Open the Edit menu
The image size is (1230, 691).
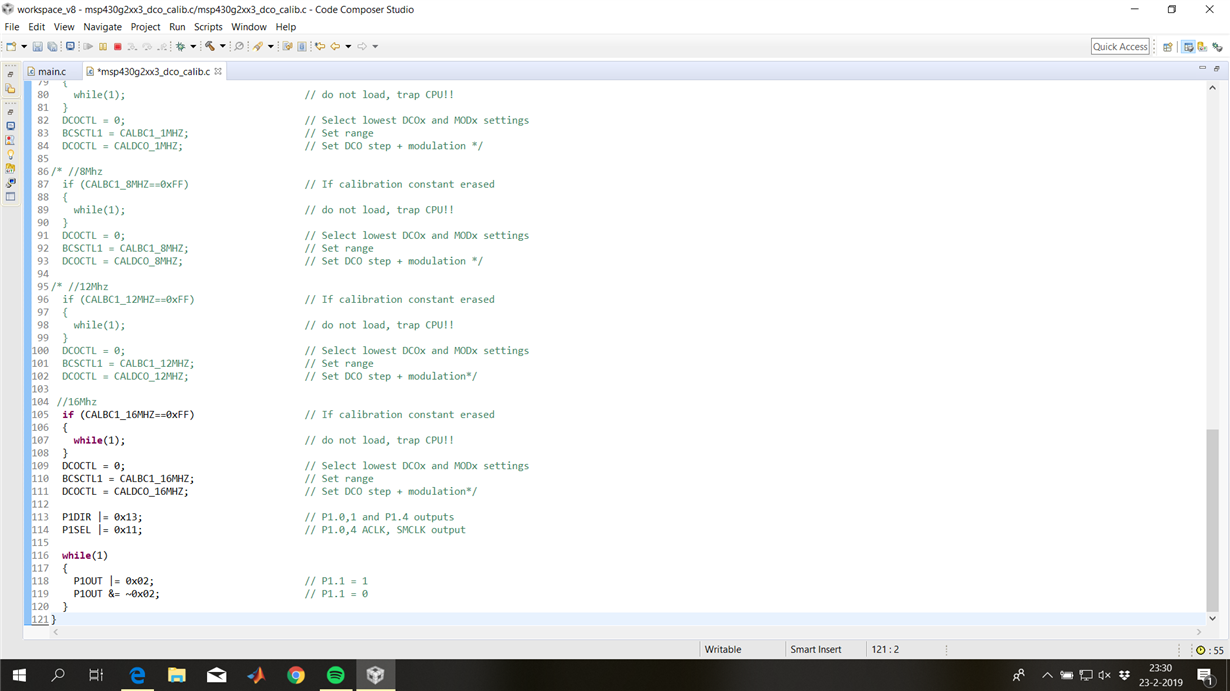coord(36,27)
